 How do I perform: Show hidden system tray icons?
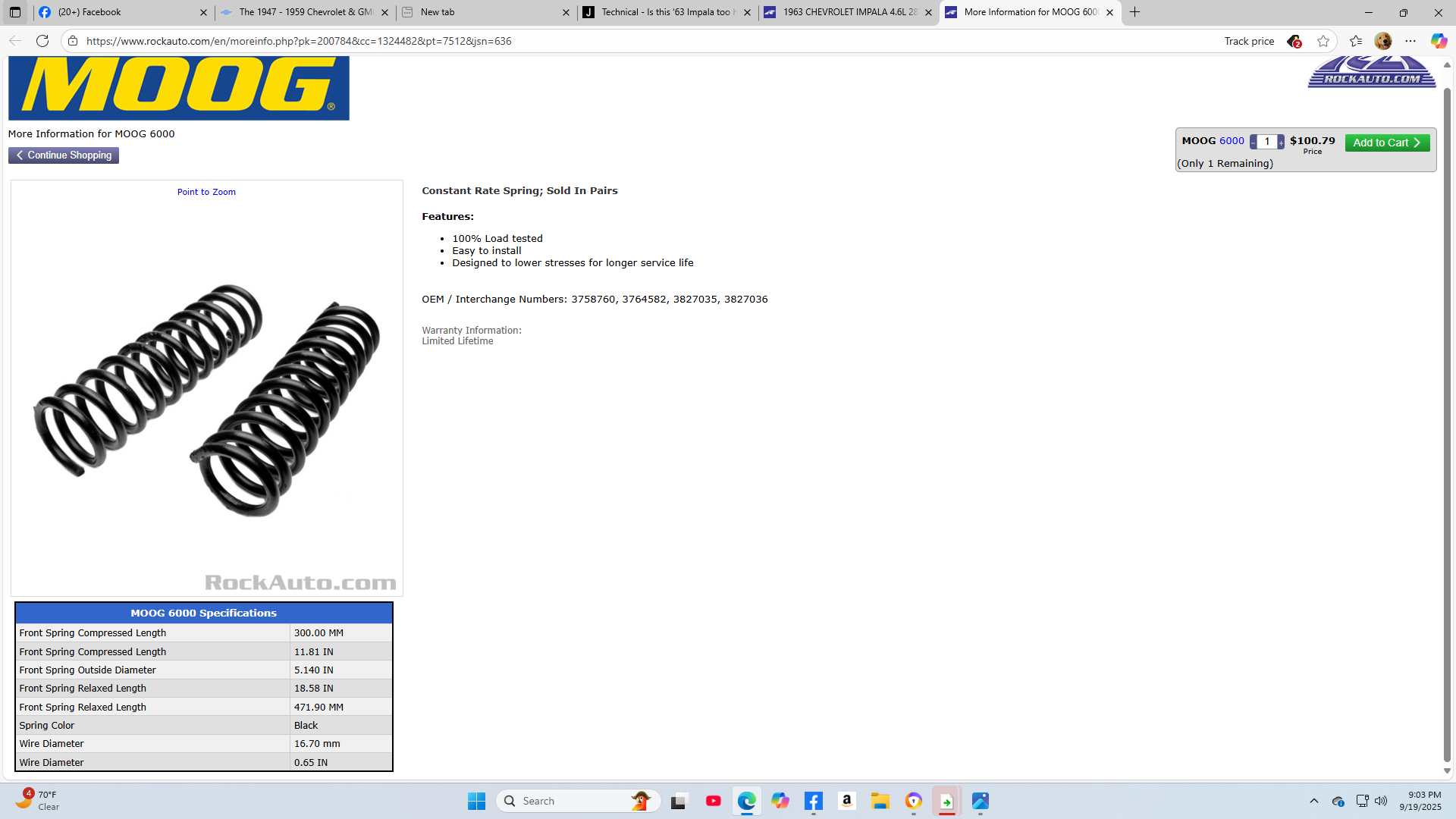(1314, 801)
